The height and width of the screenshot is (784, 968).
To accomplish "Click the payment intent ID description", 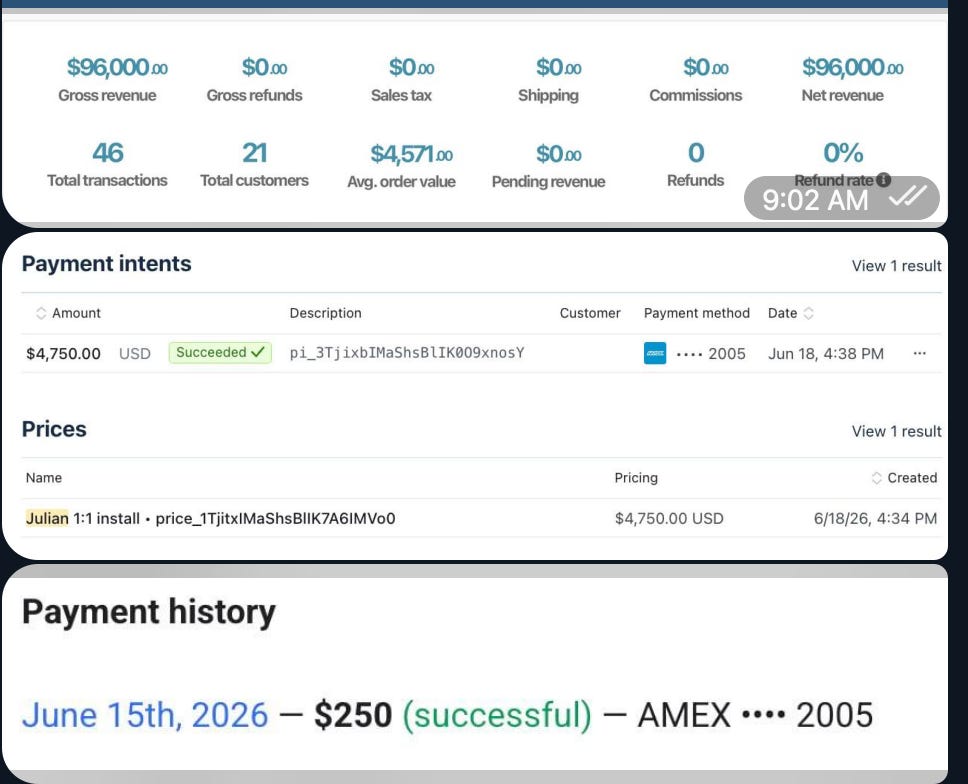I will pos(407,353).
